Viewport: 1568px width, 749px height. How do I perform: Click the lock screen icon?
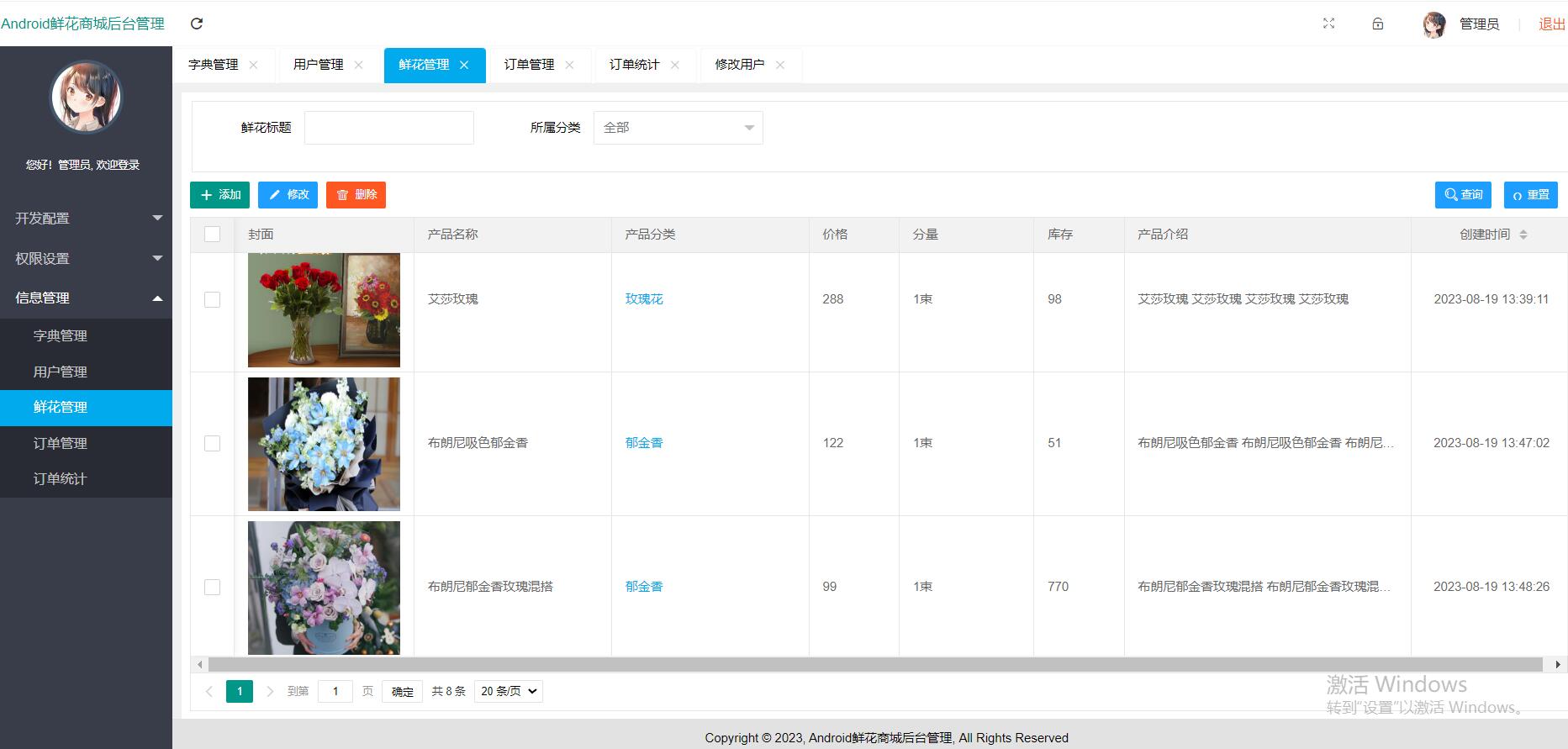pos(1378,24)
